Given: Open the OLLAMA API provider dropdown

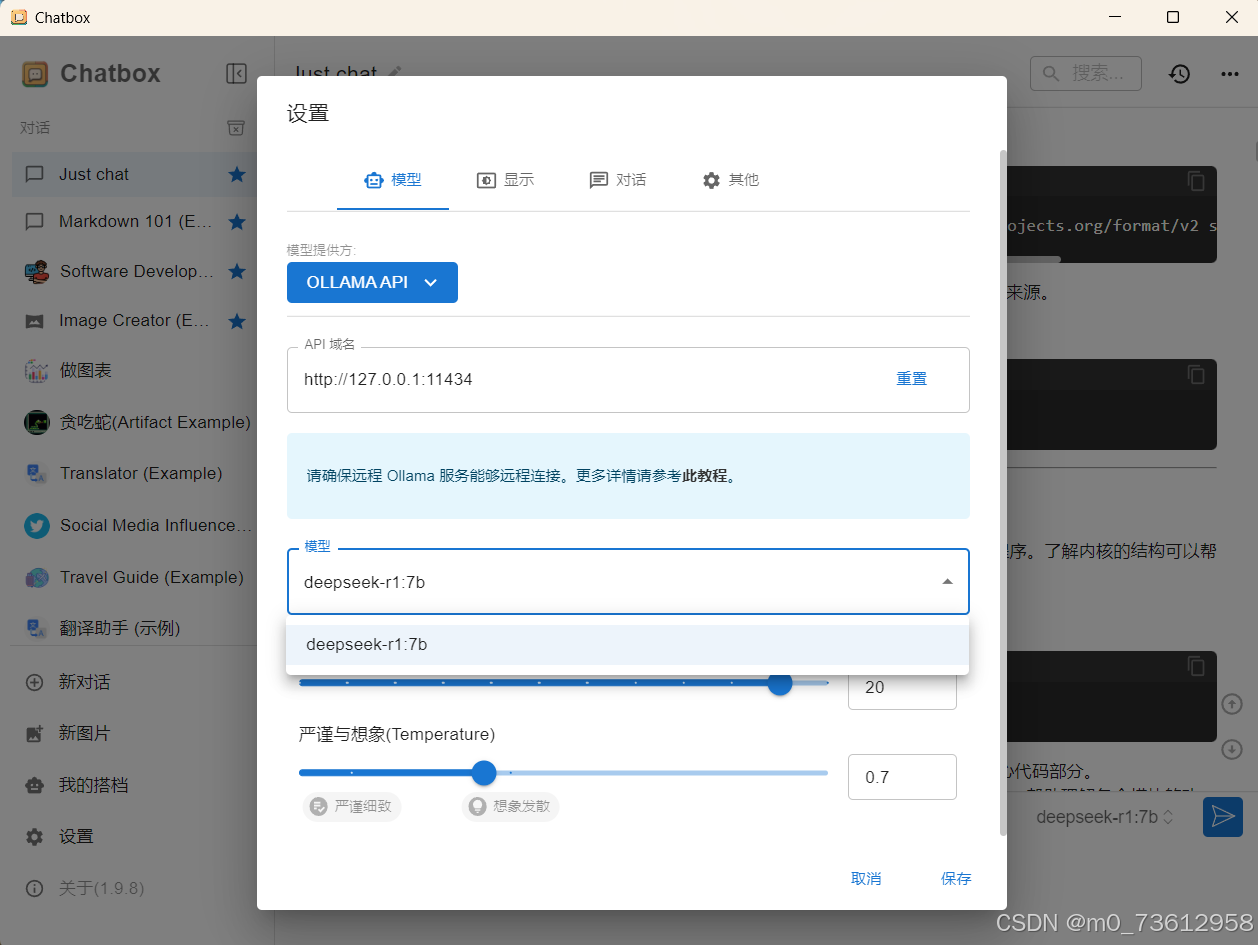Looking at the screenshot, I should pos(372,282).
